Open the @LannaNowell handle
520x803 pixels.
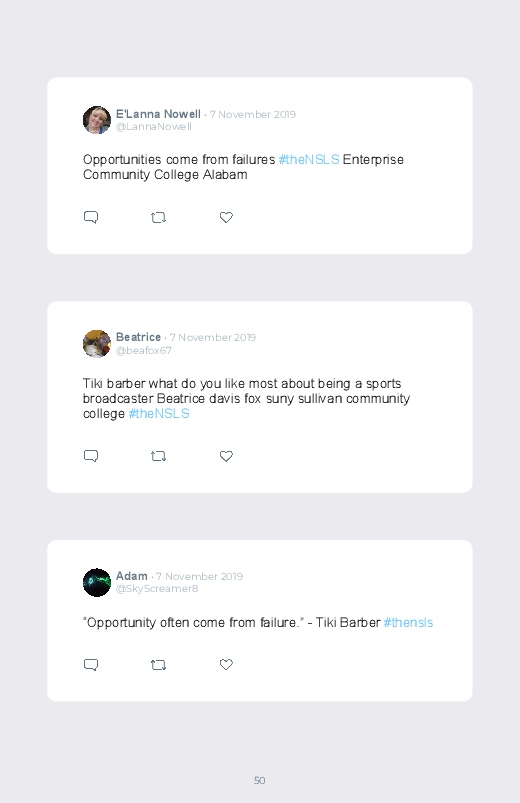click(154, 126)
